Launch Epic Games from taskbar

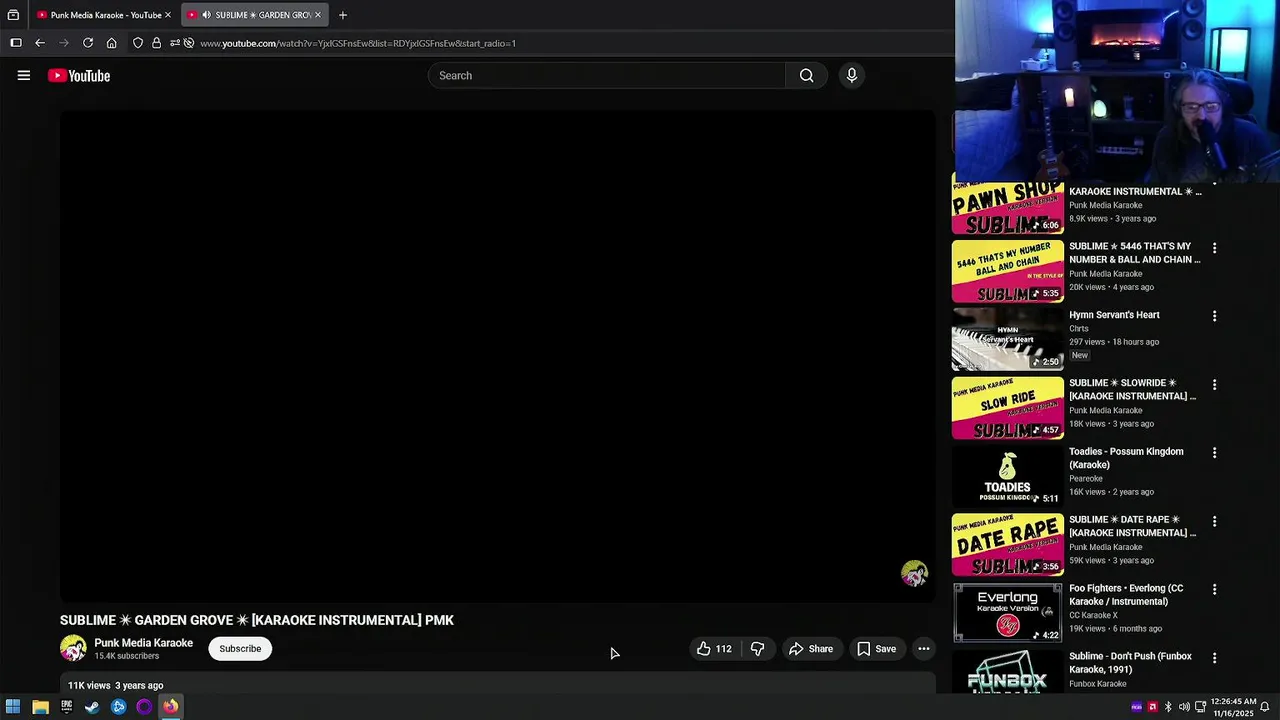click(x=66, y=707)
